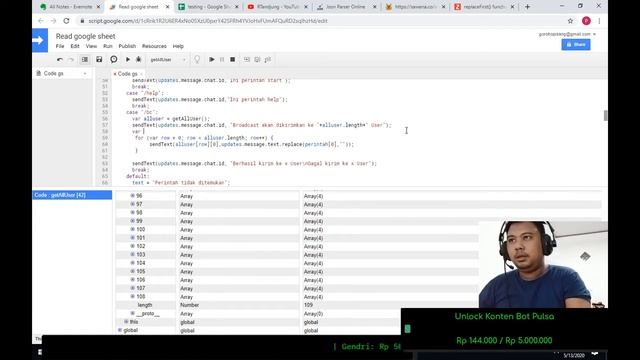Rename the 'Read google sheet' project title
Screen dimensions: 640x360
point(85,36)
